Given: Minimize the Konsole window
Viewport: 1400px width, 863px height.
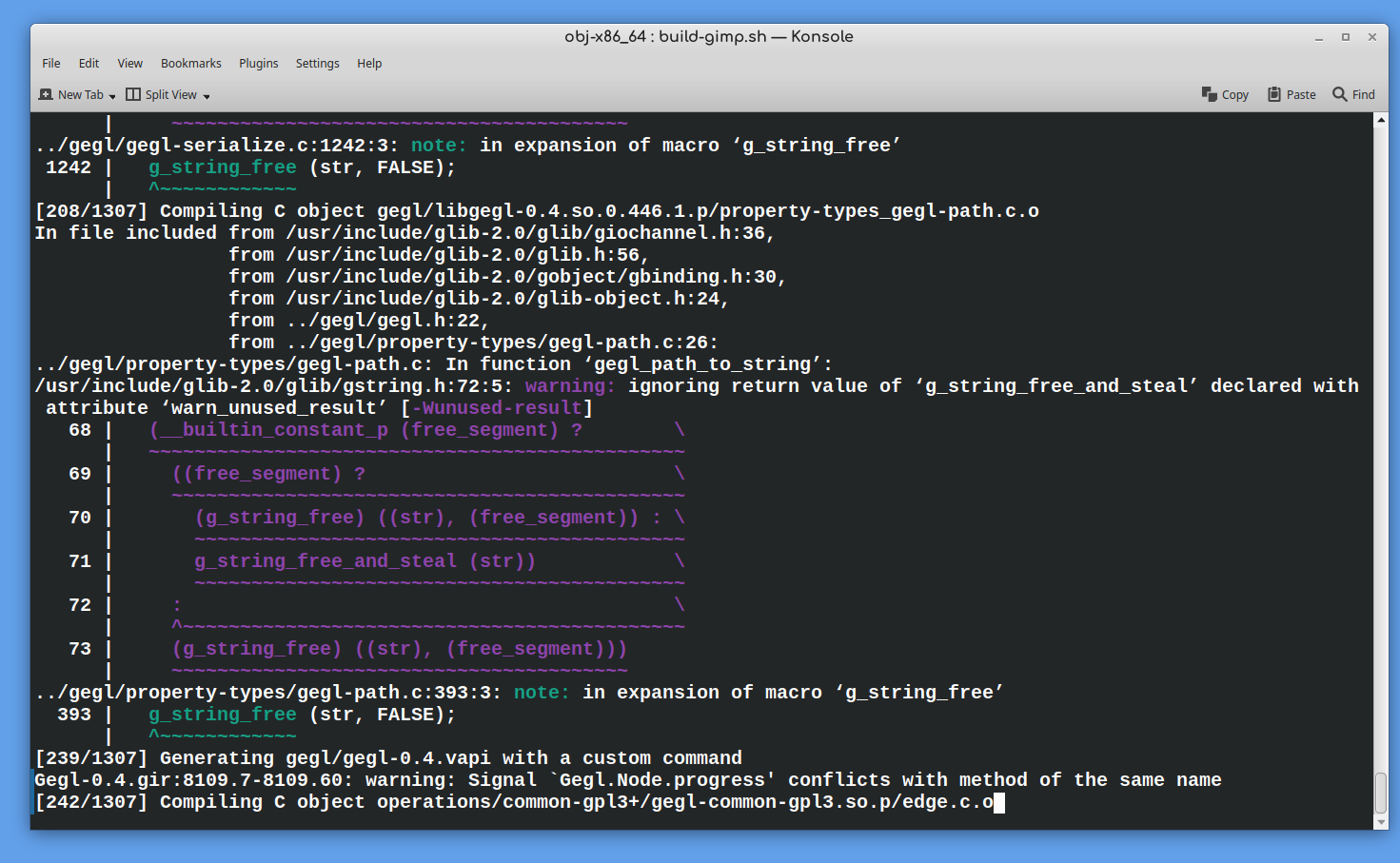Looking at the screenshot, I should click(1319, 37).
